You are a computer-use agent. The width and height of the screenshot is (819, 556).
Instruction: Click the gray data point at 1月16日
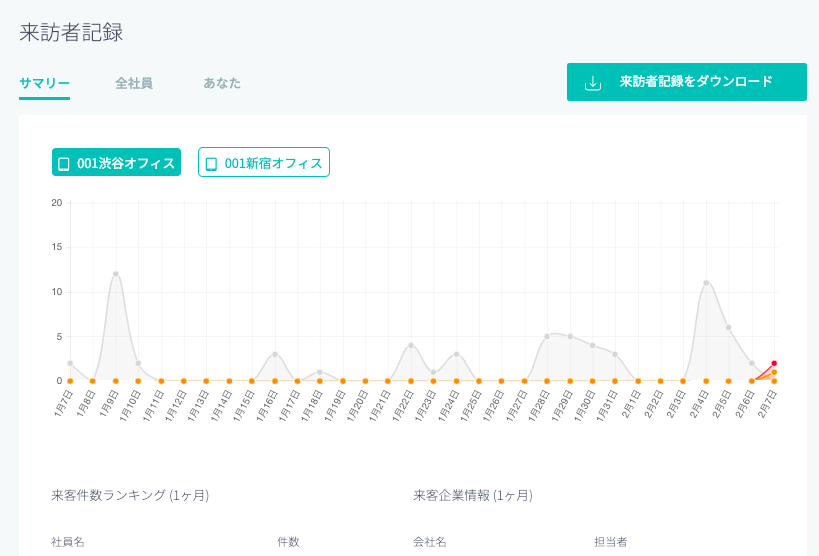point(275,354)
